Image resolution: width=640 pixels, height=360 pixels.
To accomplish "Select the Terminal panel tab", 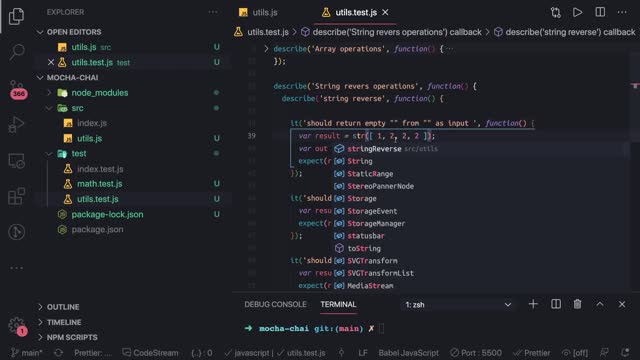I will pos(338,304).
